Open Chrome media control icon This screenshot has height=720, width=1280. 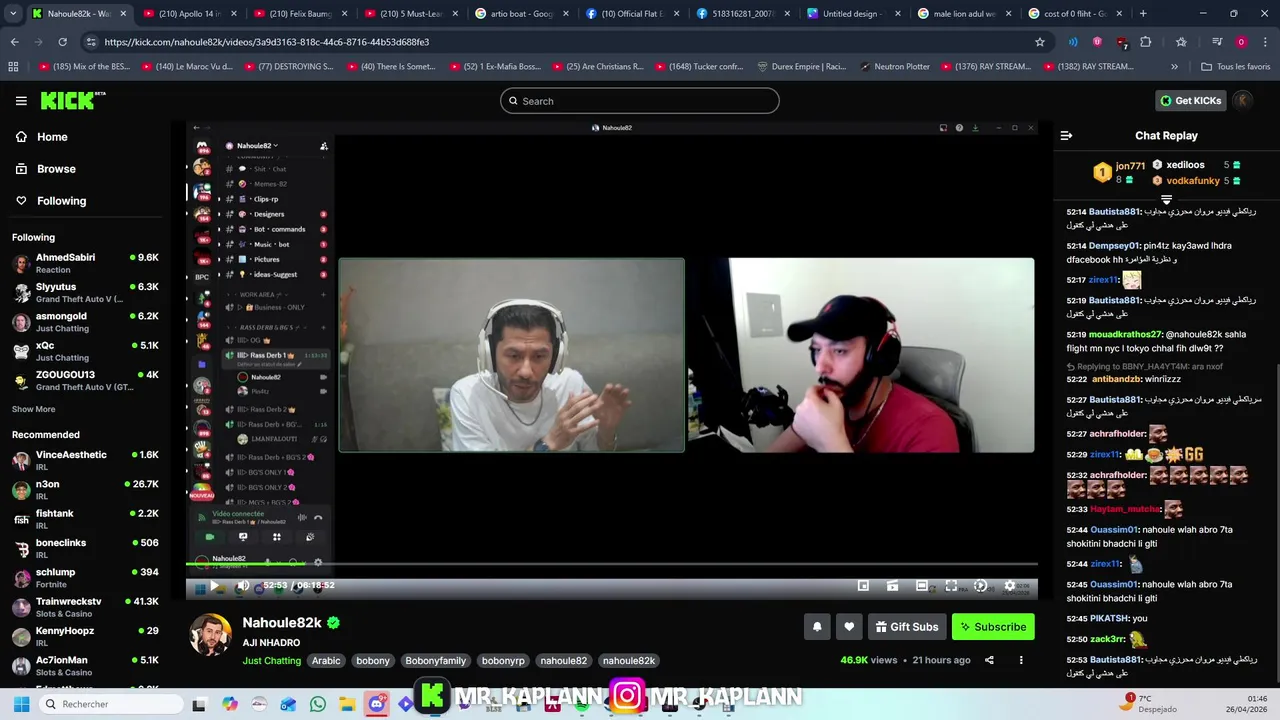tap(1217, 42)
